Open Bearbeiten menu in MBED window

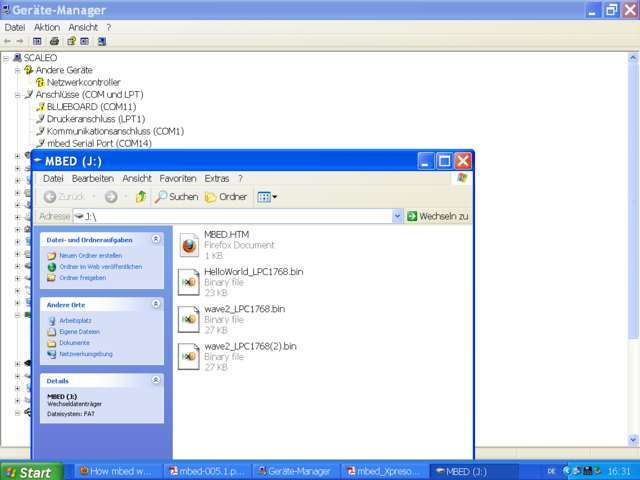(93, 178)
